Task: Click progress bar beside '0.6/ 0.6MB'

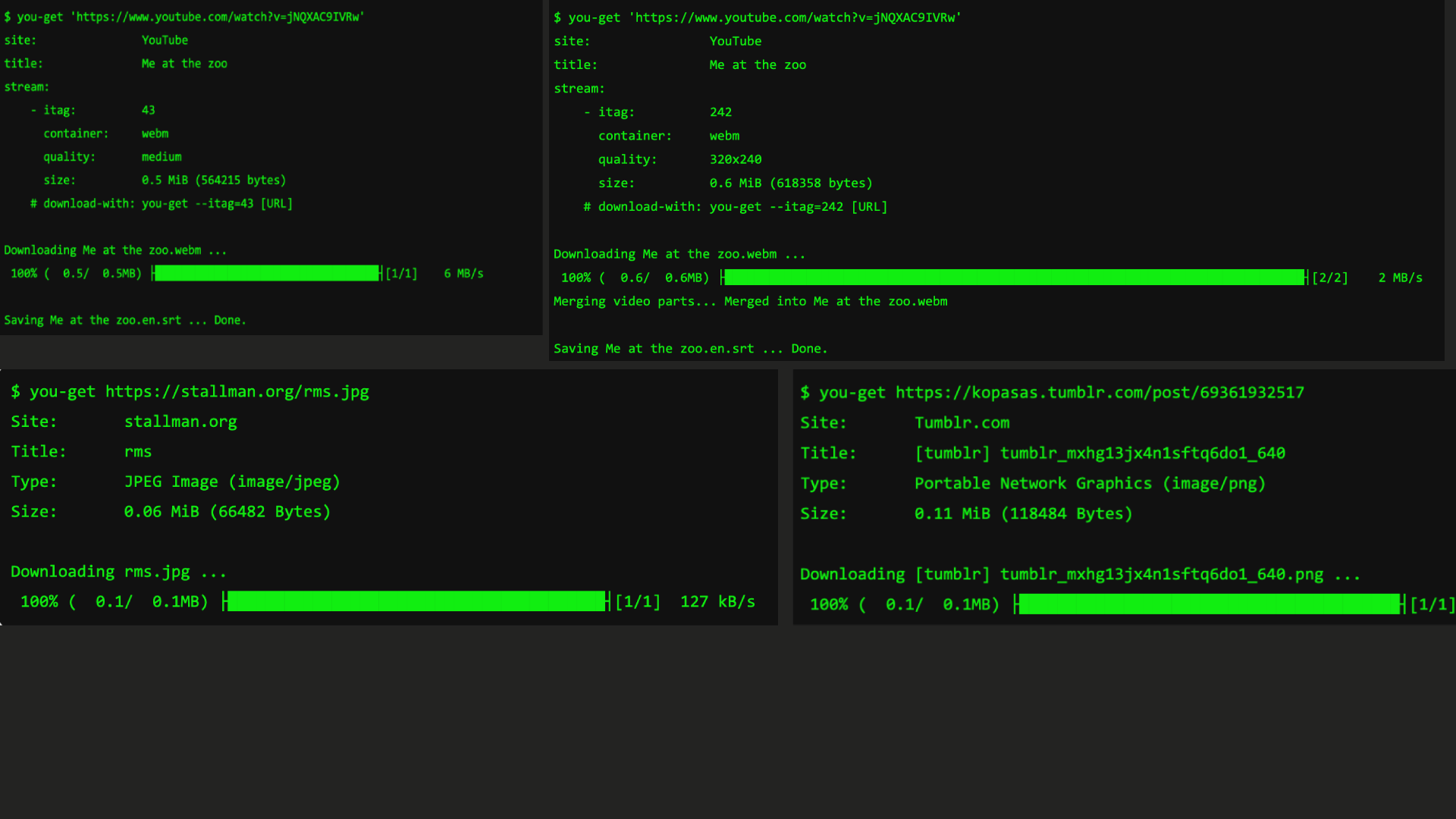Action: [x=1015, y=278]
